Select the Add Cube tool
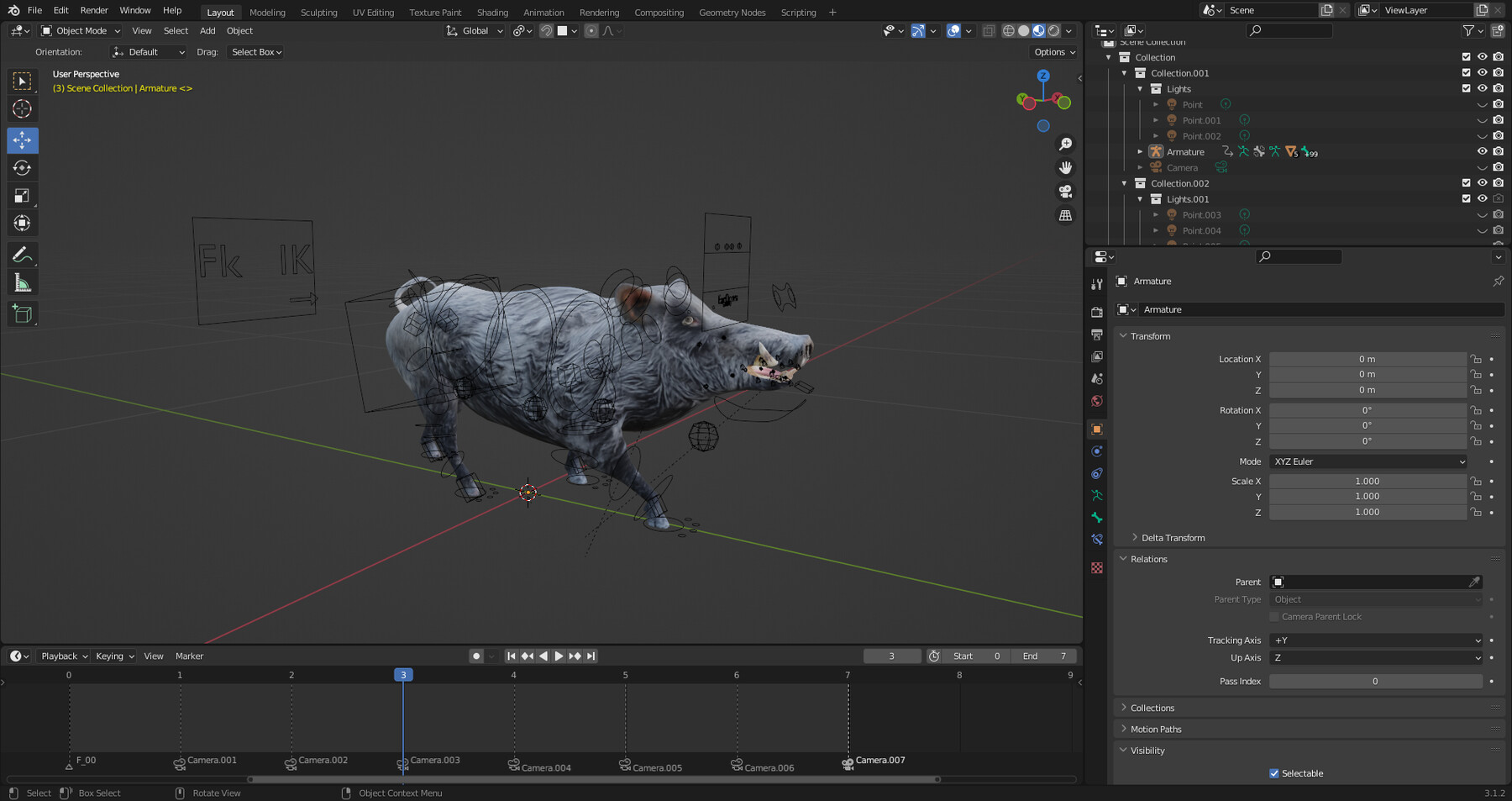 [23, 313]
